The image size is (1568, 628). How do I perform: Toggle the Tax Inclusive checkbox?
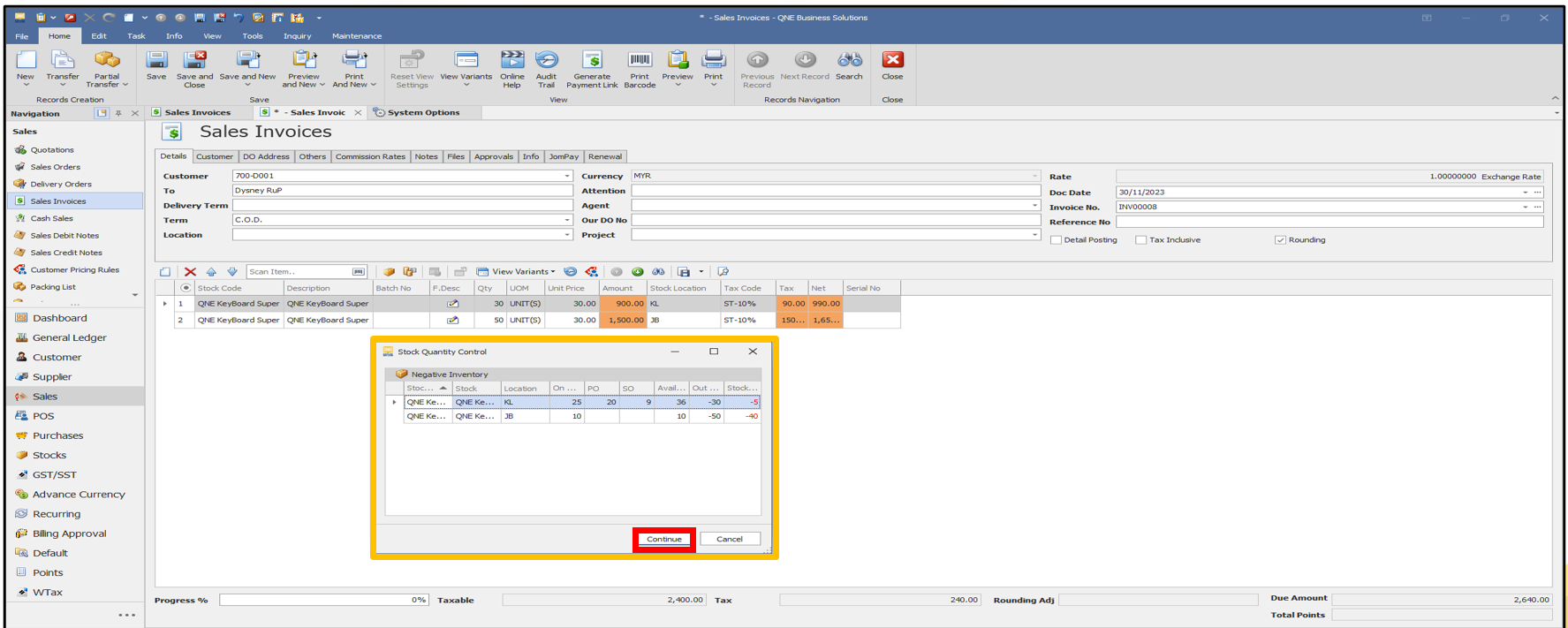tap(1141, 240)
